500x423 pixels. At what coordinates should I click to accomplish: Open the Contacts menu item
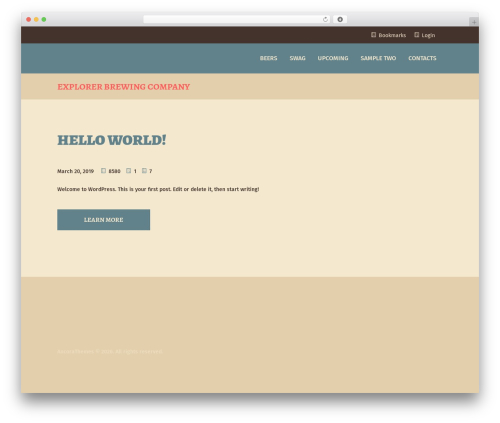(x=422, y=58)
